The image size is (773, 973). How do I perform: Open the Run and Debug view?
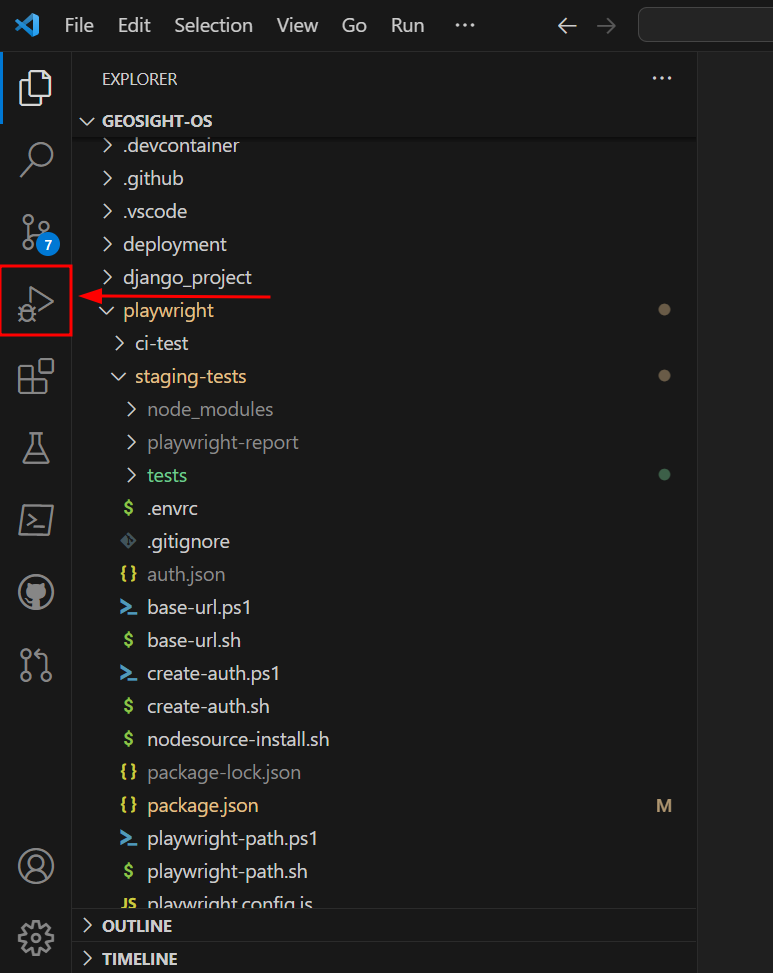pyautogui.click(x=36, y=303)
